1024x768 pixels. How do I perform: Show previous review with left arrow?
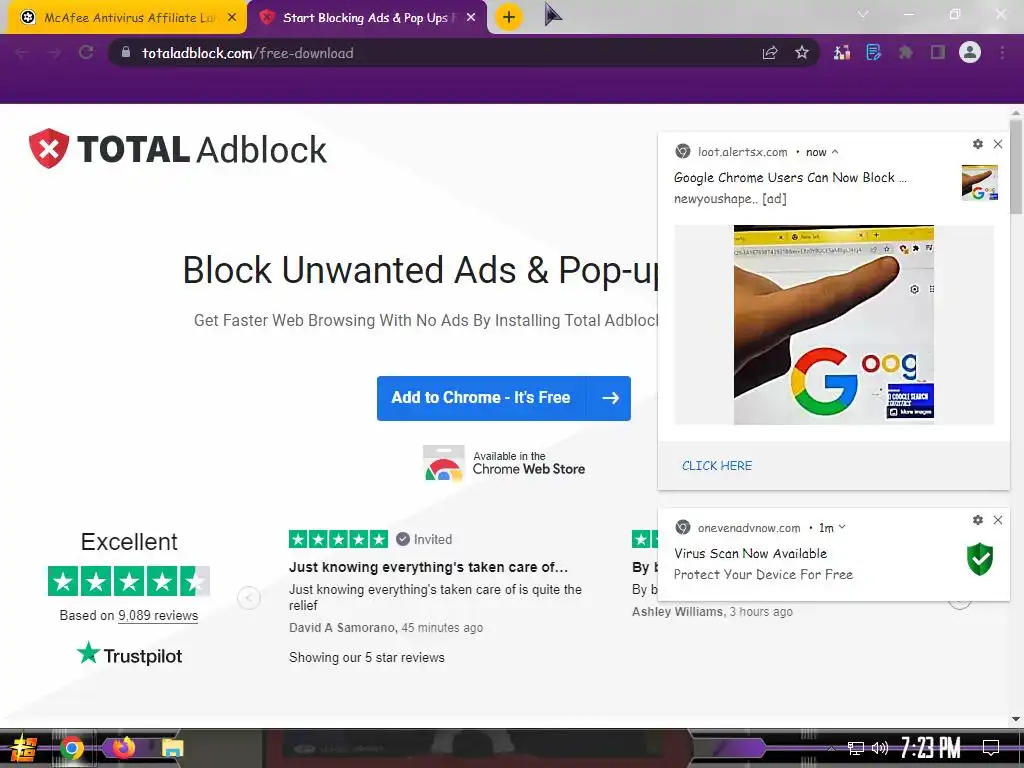coord(249,598)
